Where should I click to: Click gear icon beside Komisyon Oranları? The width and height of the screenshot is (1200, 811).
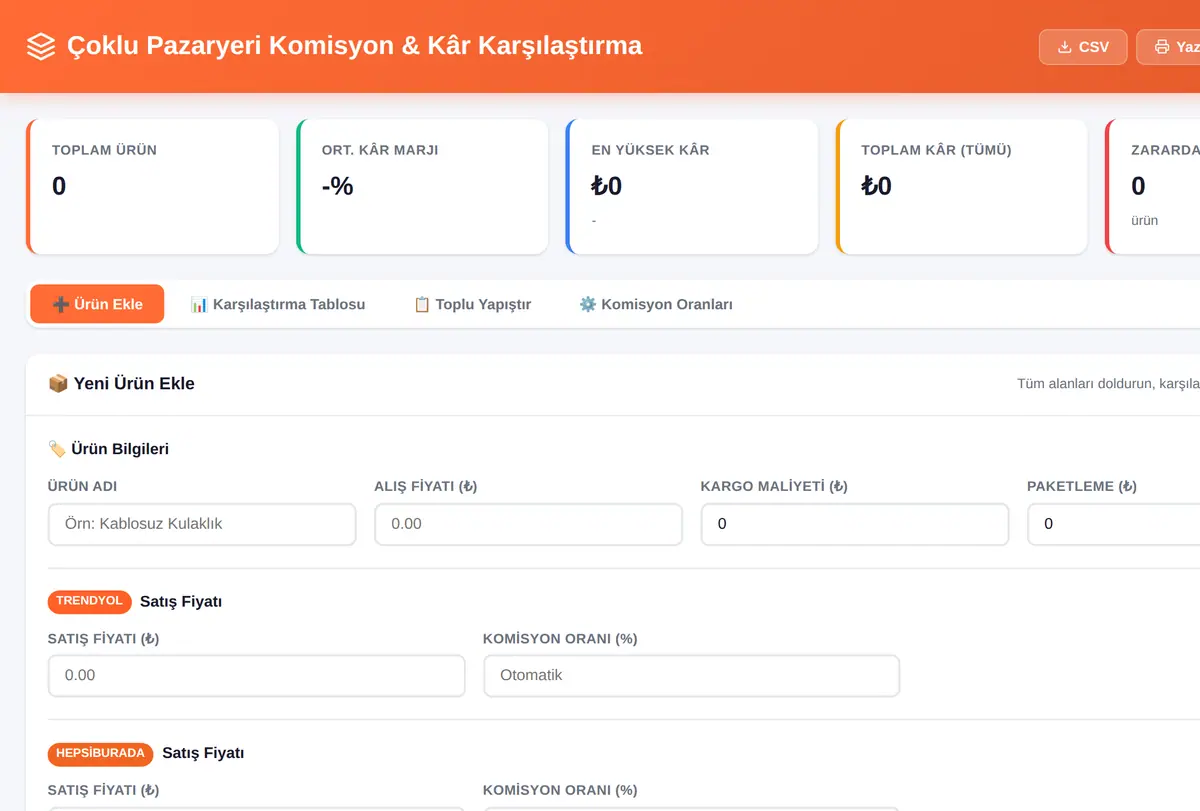pyautogui.click(x=588, y=304)
